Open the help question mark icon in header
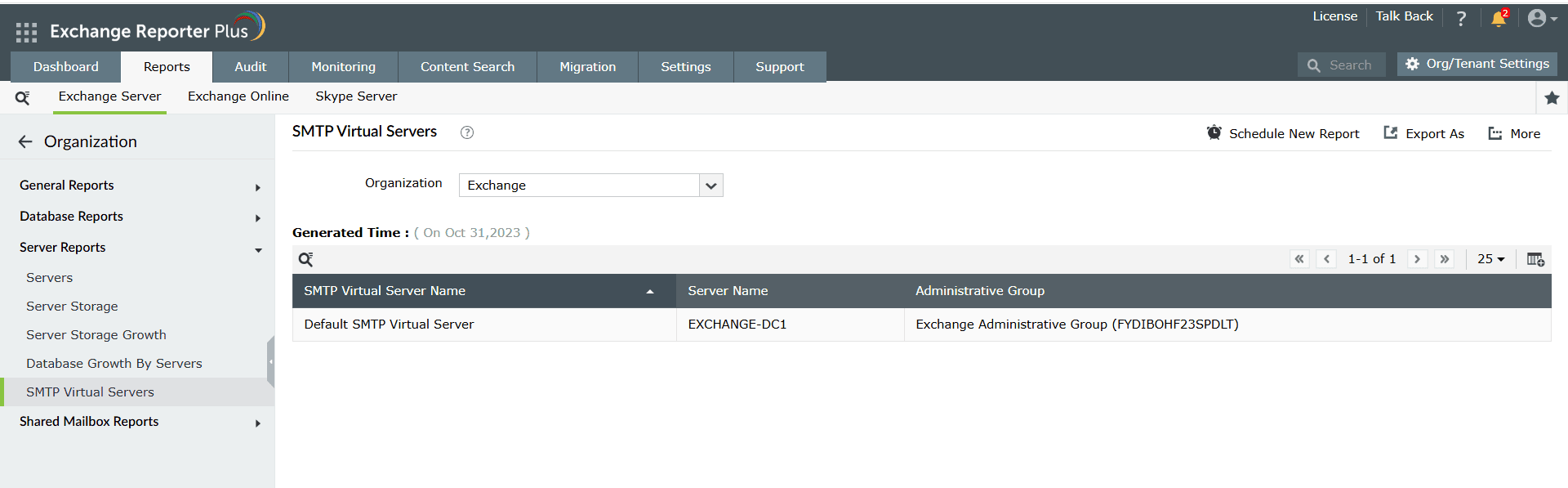Image resolution: width=1568 pixels, height=488 pixels. [1461, 19]
